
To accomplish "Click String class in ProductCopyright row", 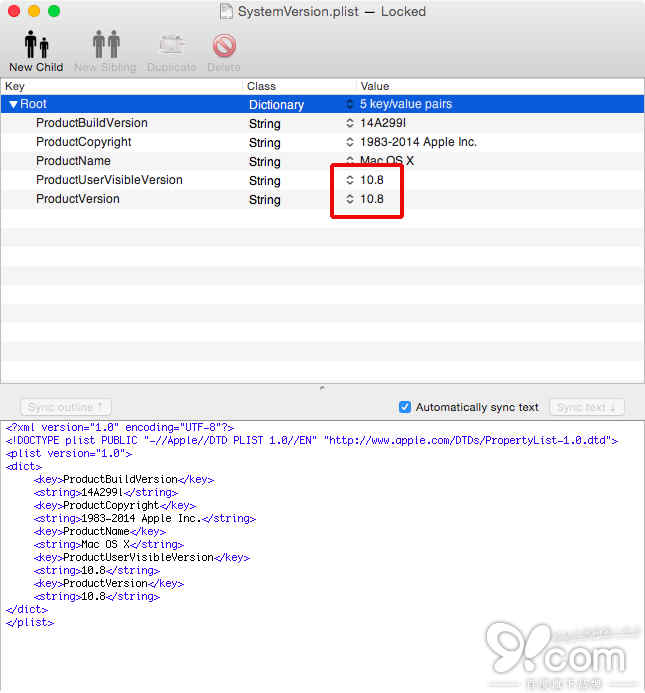I will click(x=264, y=143).
